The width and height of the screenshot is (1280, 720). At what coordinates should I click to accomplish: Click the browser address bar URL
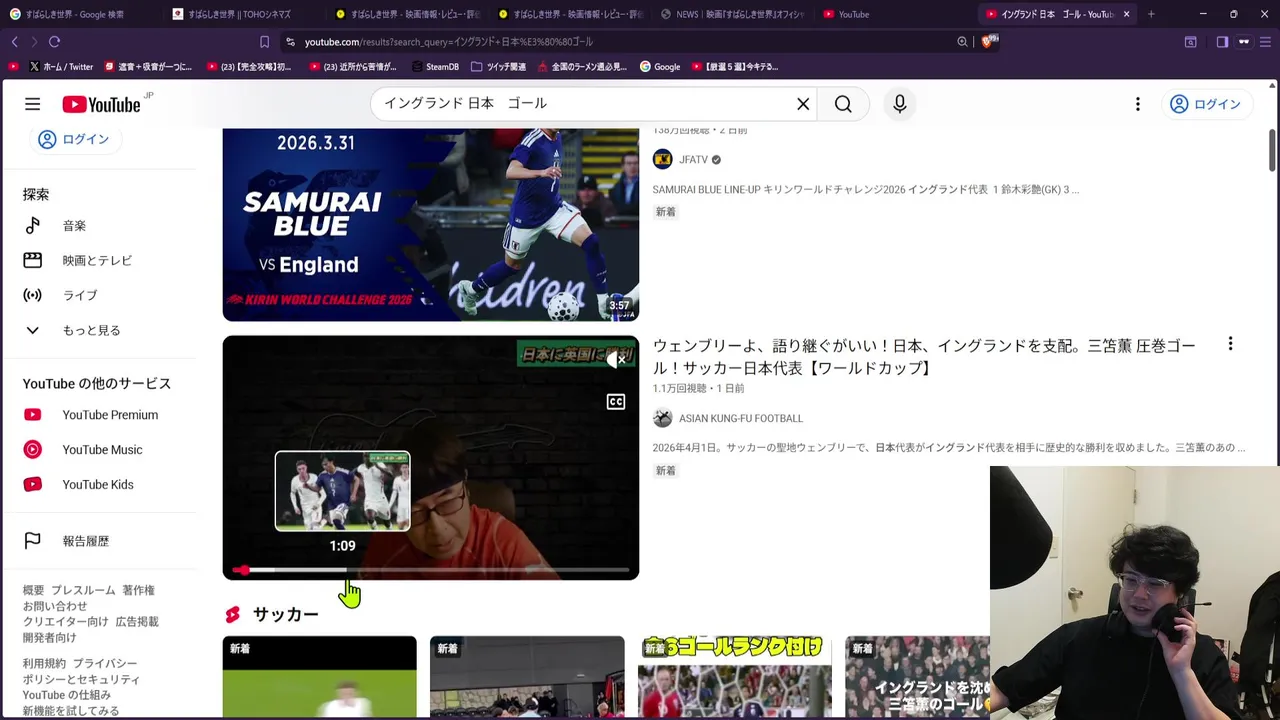click(449, 42)
